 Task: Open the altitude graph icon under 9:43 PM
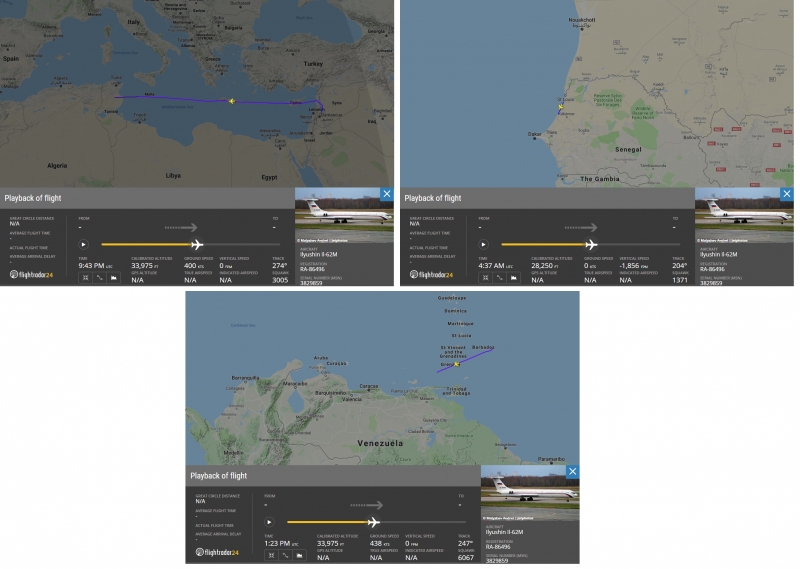pyautogui.click(x=113, y=277)
